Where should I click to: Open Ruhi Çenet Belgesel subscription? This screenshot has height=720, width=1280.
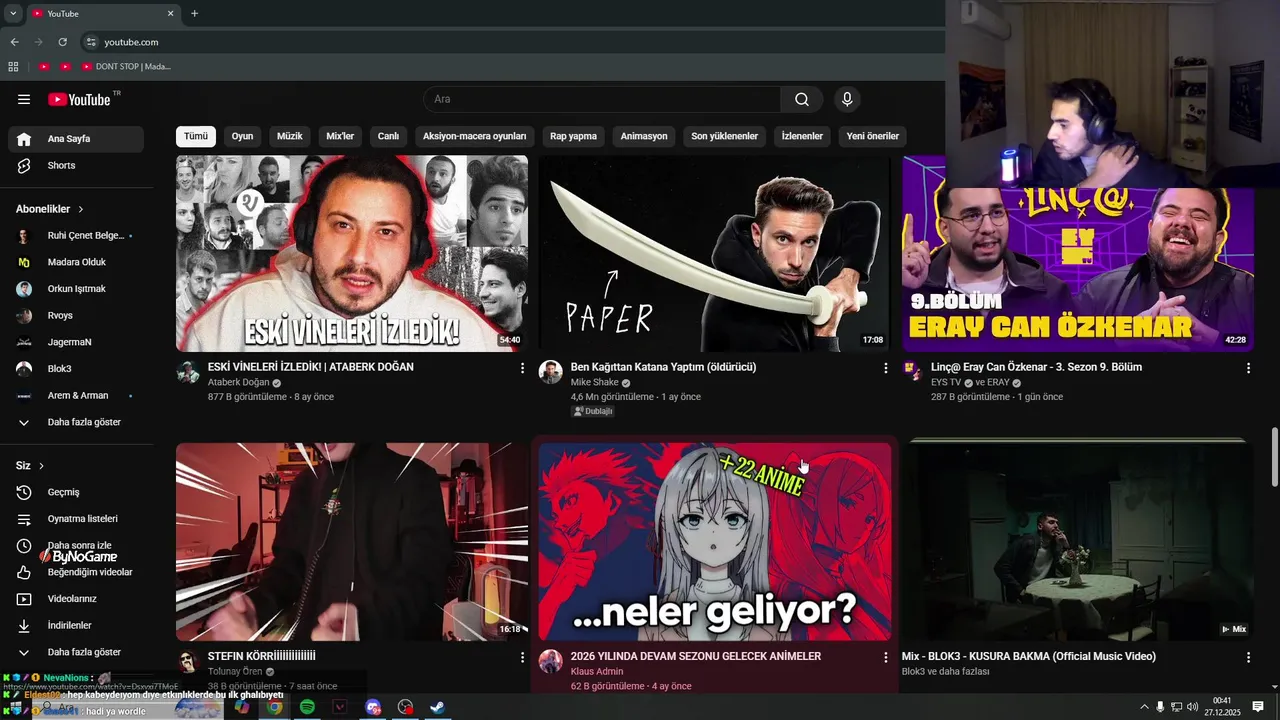[x=76, y=236]
